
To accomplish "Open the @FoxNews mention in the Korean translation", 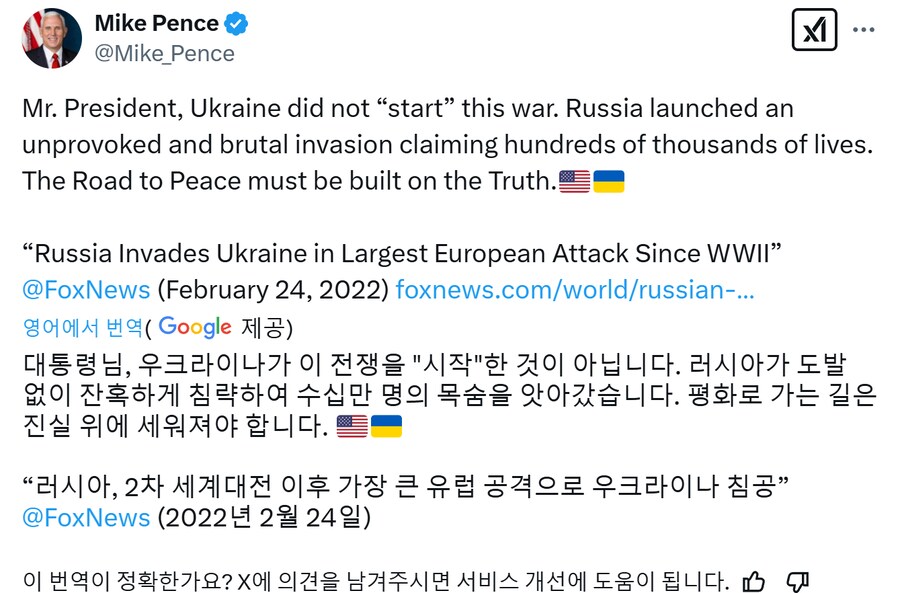I will pos(86,517).
